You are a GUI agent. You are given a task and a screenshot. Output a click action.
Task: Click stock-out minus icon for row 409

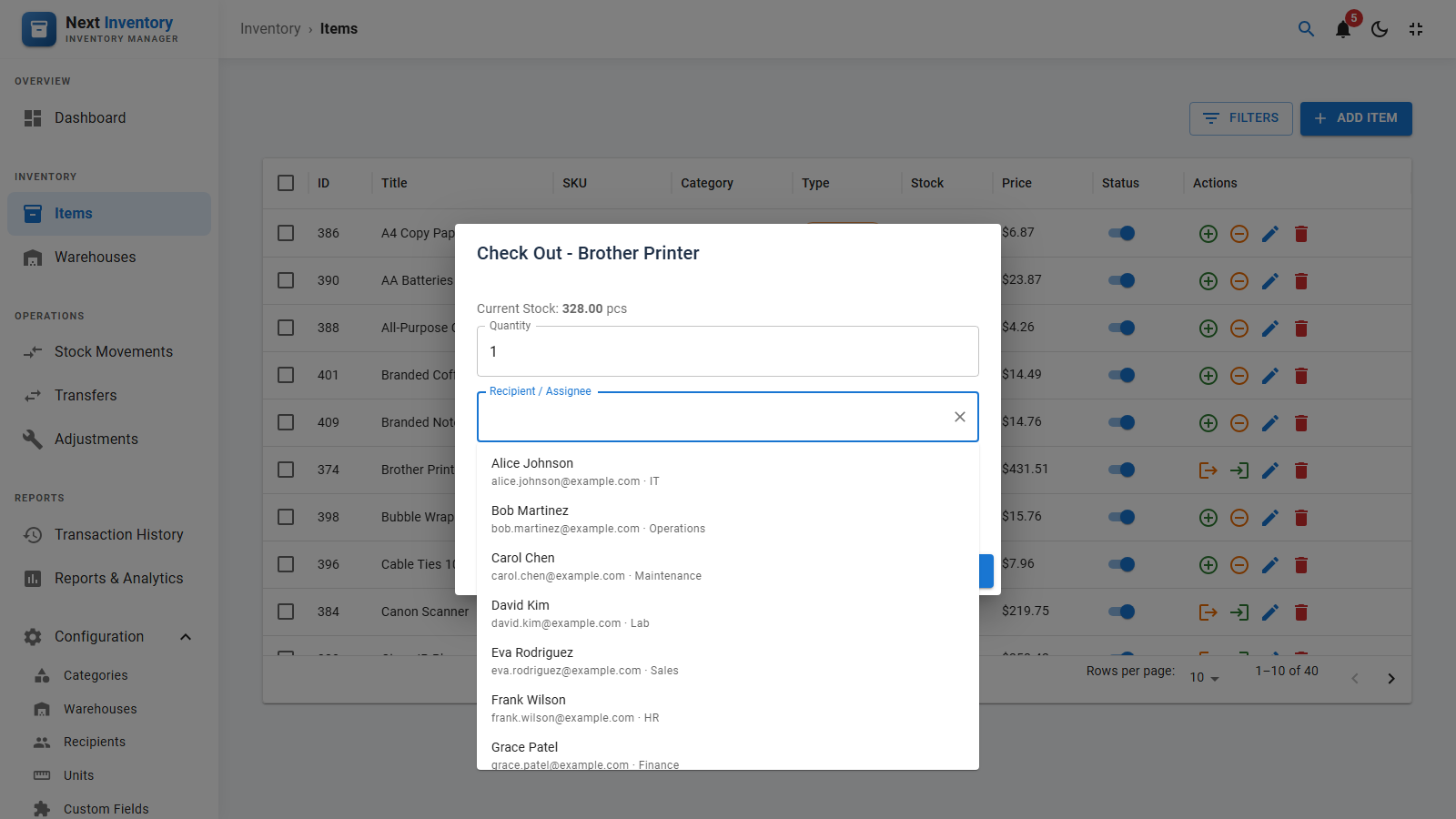point(1239,423)
